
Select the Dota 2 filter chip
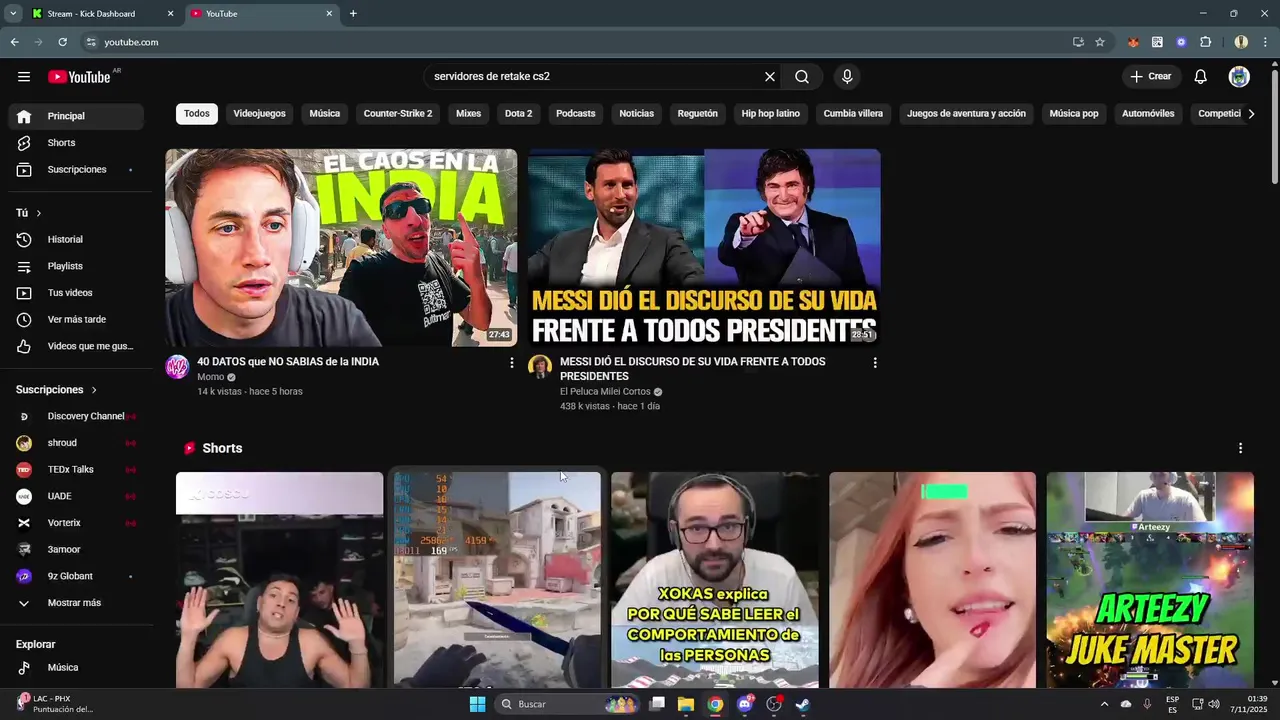coord(519,114)
